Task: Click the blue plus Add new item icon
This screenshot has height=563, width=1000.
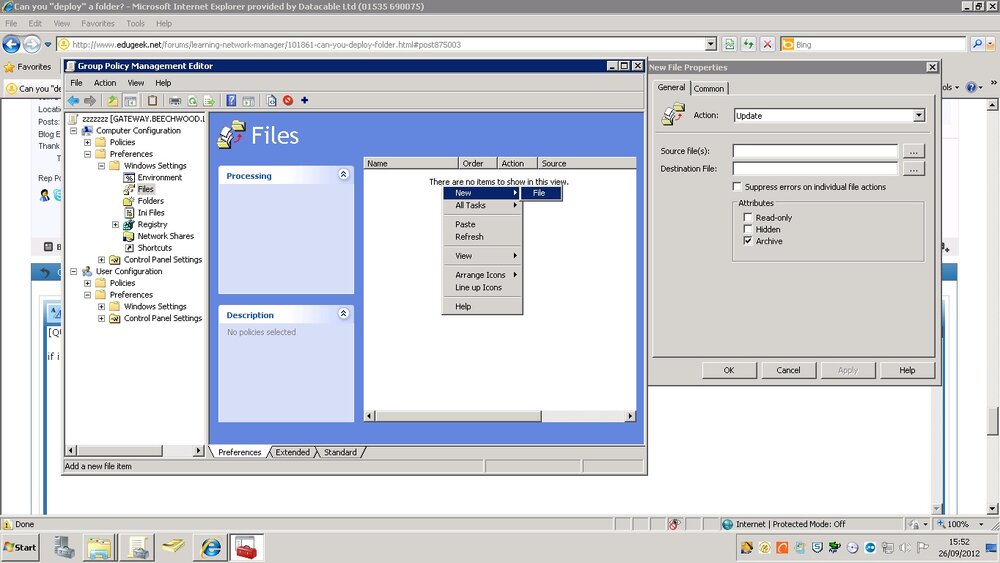Action: tap(304, 100)
